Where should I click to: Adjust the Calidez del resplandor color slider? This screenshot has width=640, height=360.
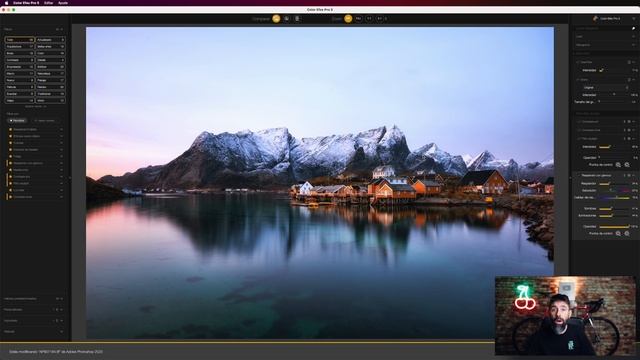tap(614, 198)
